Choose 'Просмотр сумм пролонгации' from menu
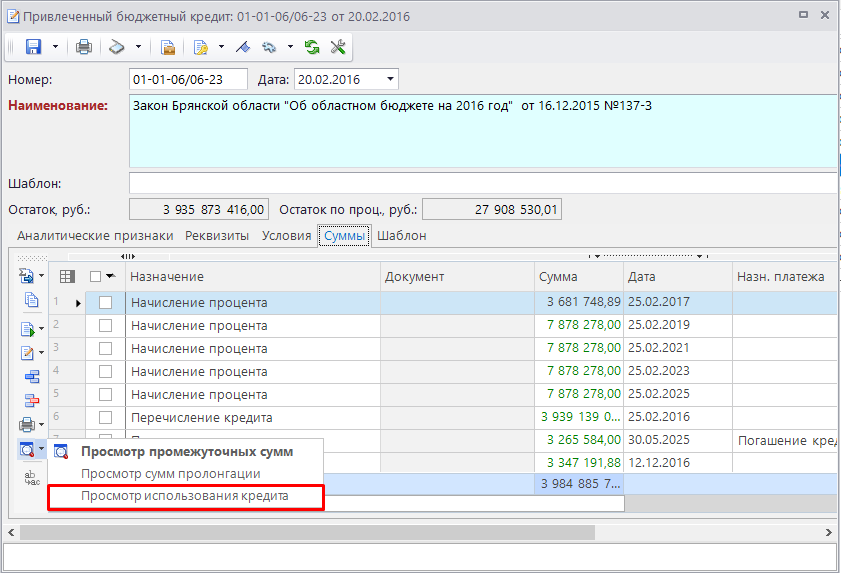 coord(171,474)
